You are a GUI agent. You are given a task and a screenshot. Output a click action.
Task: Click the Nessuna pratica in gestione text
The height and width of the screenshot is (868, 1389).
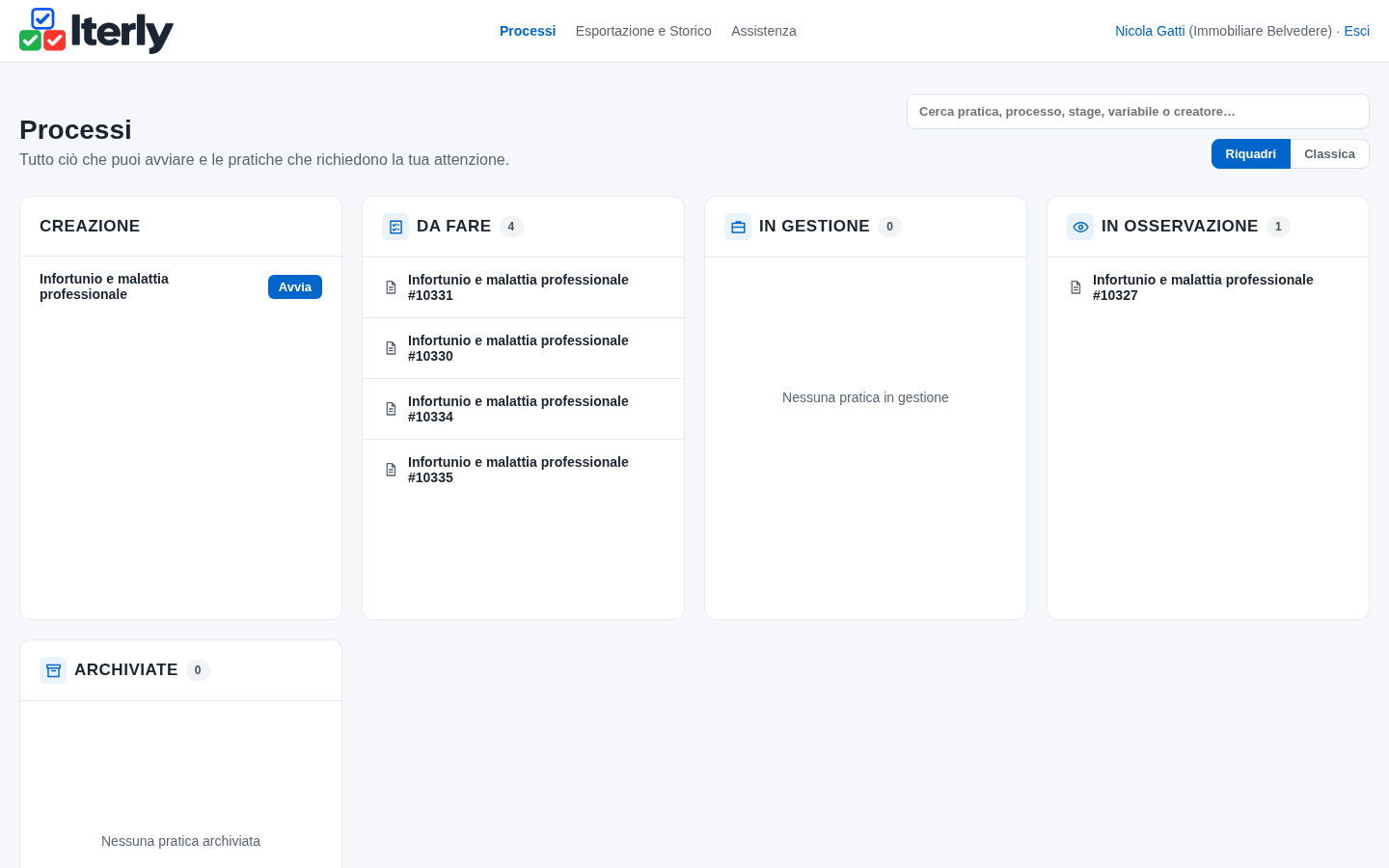click(x=865, y=397)
